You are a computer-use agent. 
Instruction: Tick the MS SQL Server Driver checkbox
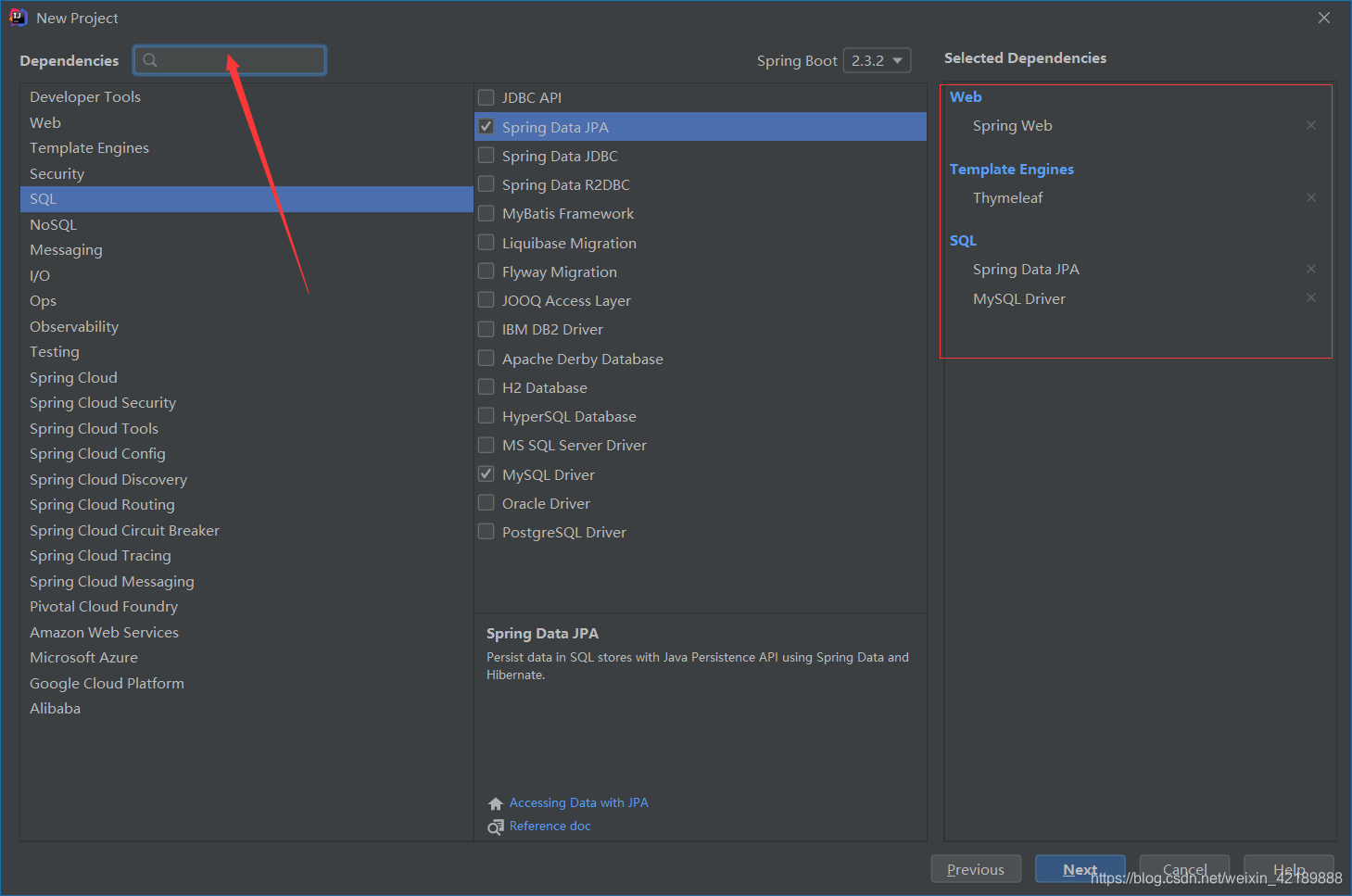point(486,445)
